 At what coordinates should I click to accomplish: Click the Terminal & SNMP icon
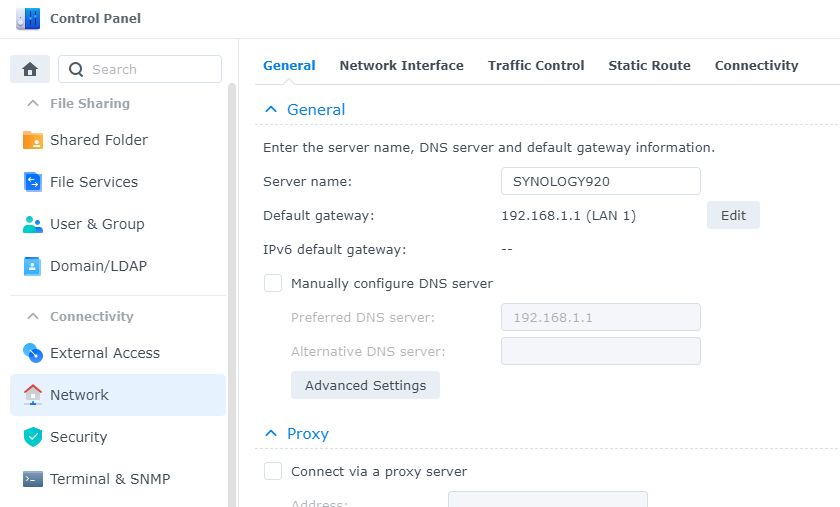[x=33, y=479]
